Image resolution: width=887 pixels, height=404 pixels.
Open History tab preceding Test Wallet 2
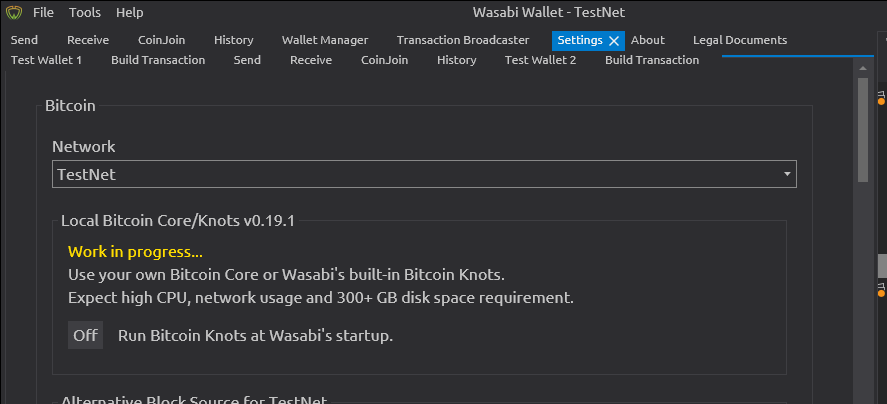(457, 60)
